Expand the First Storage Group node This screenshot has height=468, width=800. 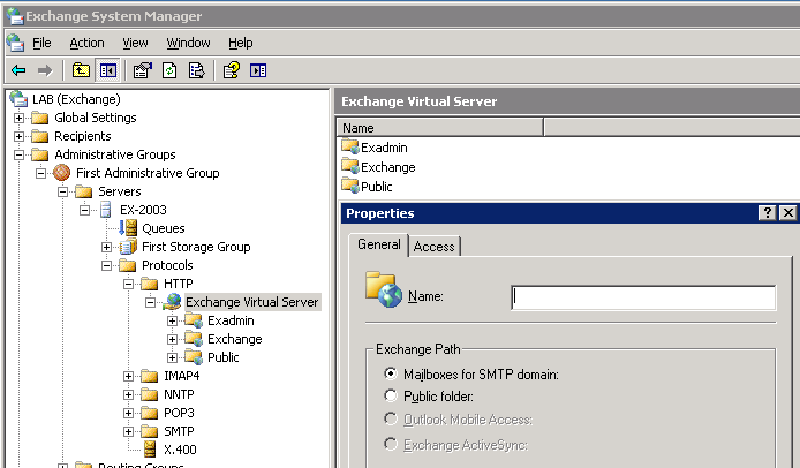pyautogui.click(x=106, y=247)
